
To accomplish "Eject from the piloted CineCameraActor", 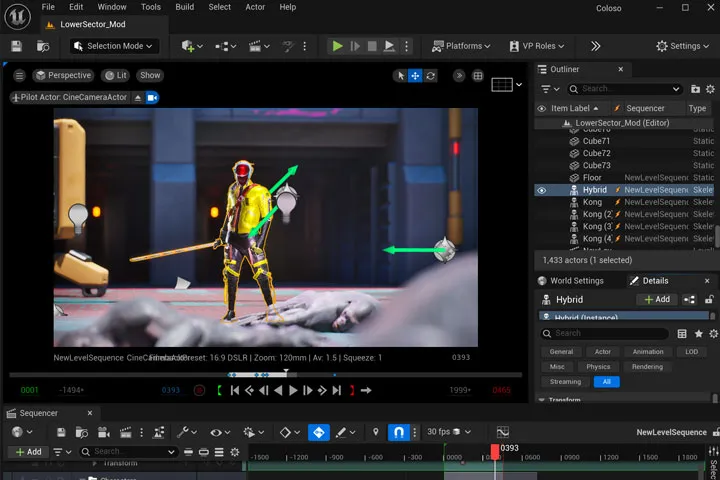I will pos(137,97).
